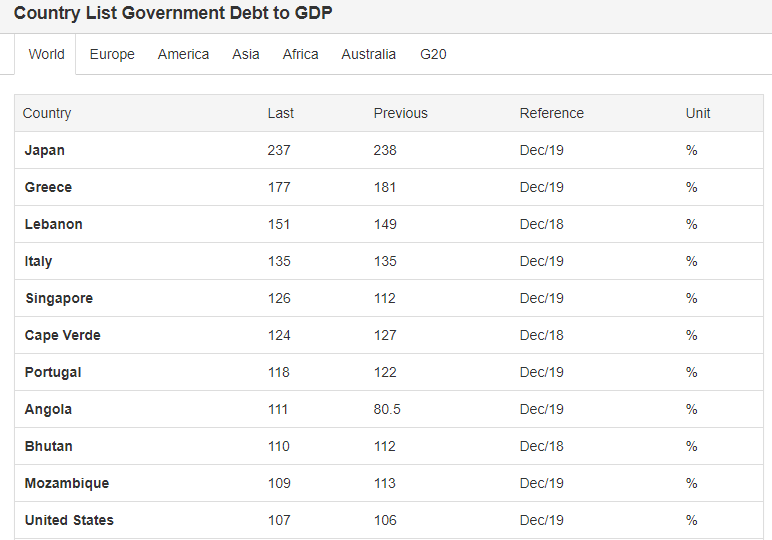This screenshot has width=772, height=540.
Task: Open the Greece country link
Action: point(48,187)
